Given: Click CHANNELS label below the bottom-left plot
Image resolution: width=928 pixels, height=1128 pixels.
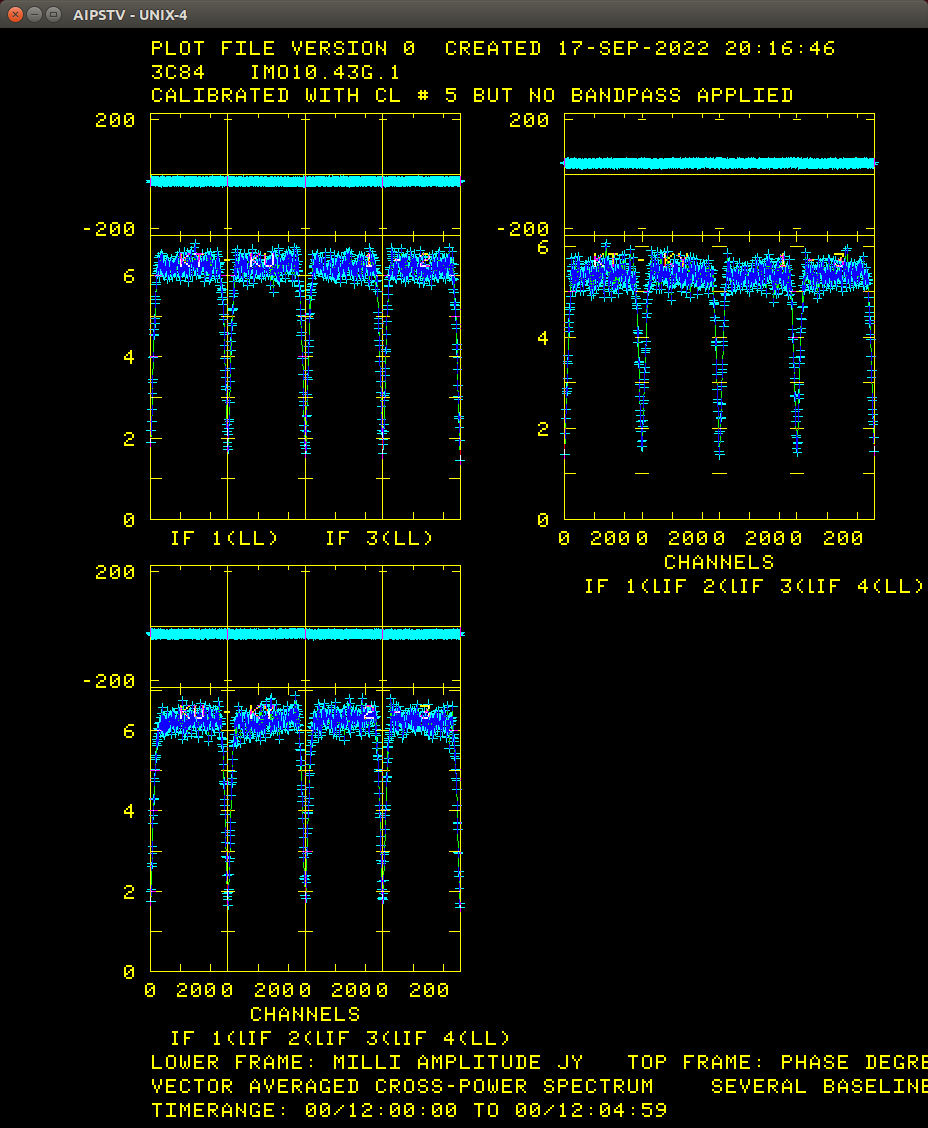Looking at the screenshot, I should click(x=305, y=1014).
